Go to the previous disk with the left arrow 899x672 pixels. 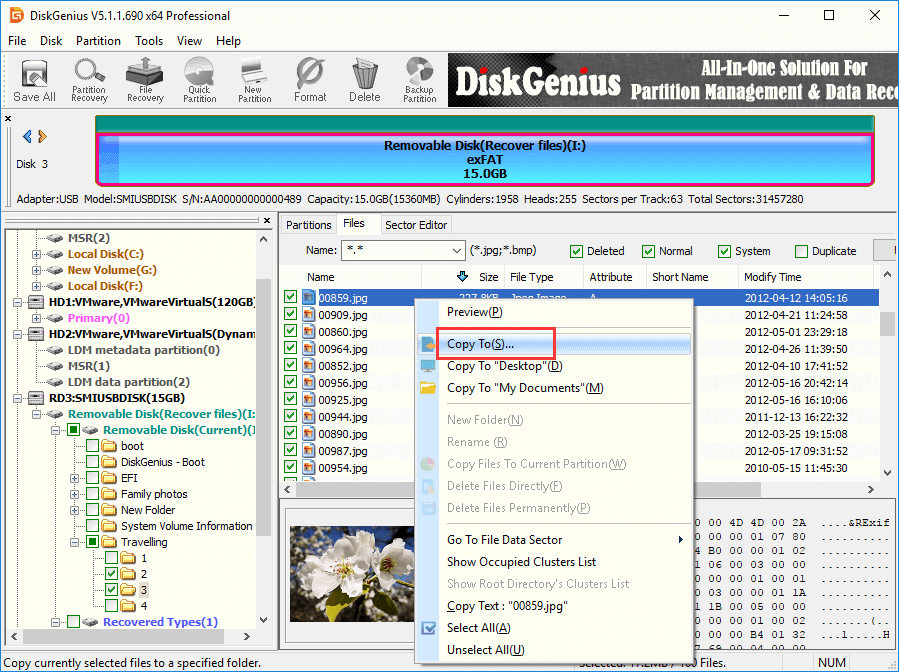27,137
